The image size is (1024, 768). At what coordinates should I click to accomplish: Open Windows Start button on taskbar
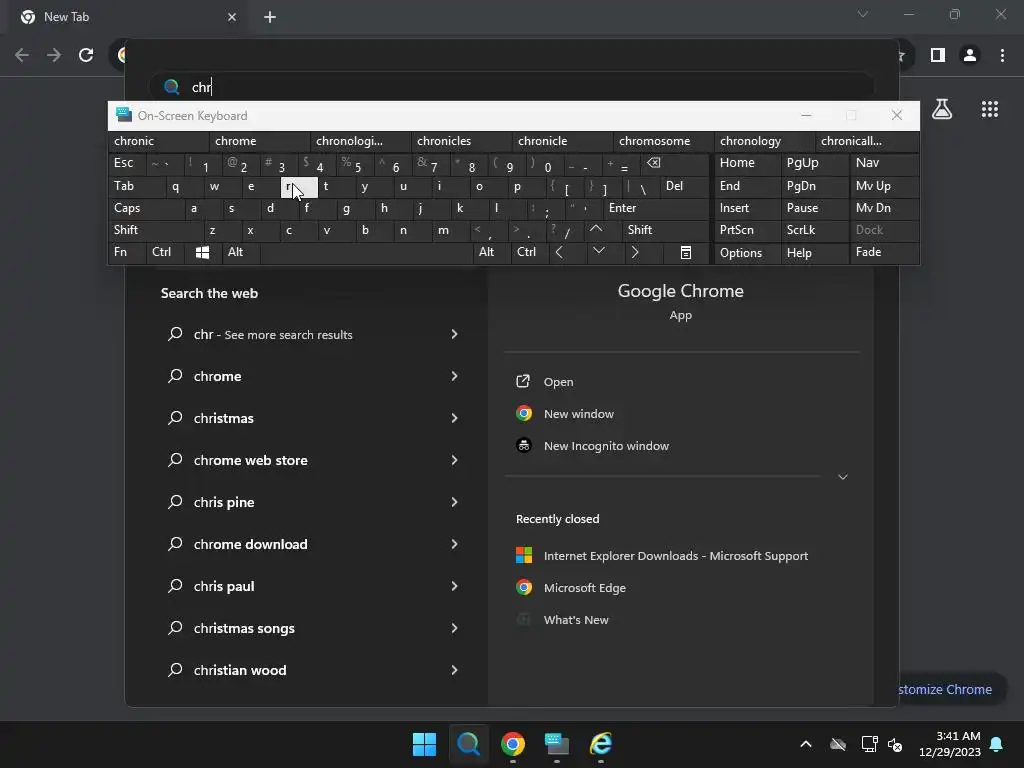coord(424,744)
